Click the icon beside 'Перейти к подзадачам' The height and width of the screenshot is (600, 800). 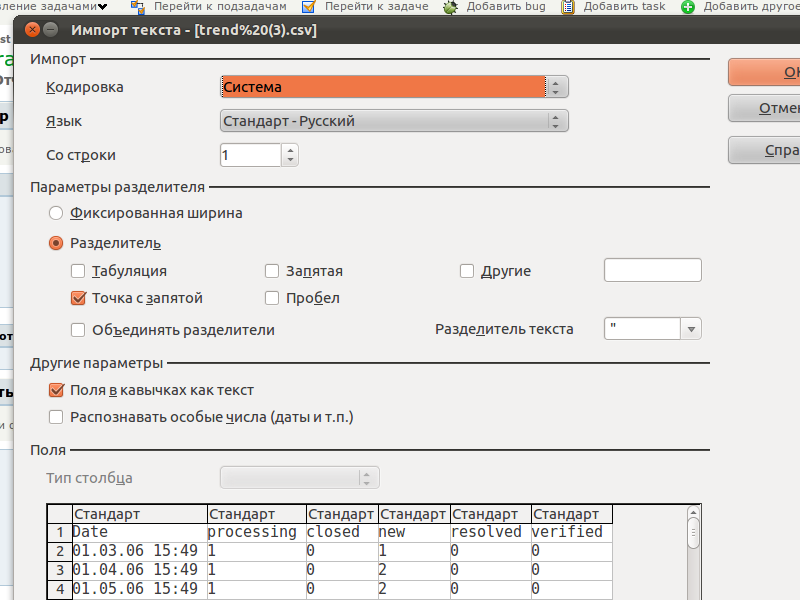click(138, 6)
